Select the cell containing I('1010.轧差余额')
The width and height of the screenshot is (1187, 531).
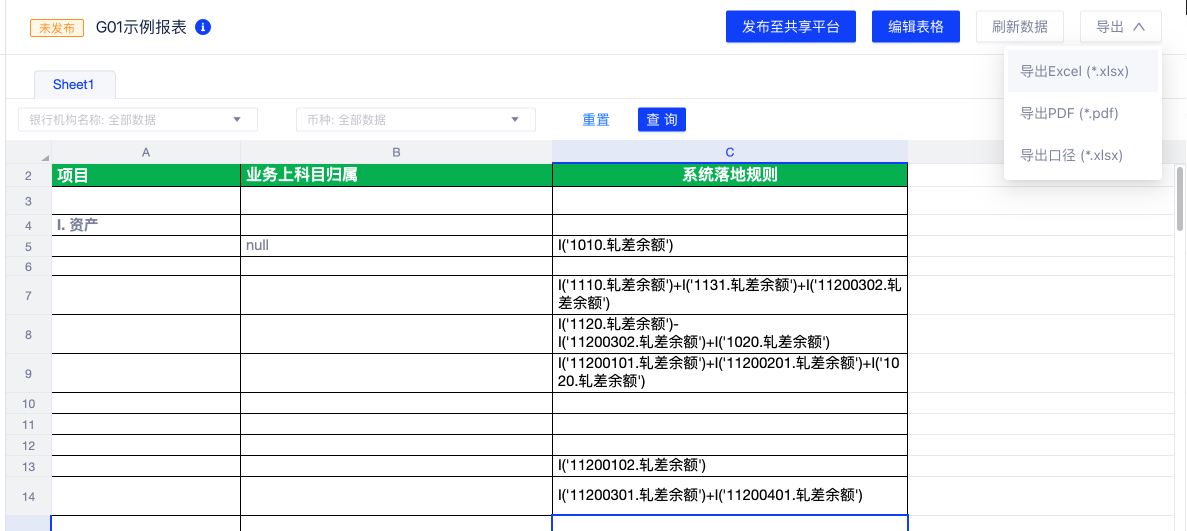729,245
